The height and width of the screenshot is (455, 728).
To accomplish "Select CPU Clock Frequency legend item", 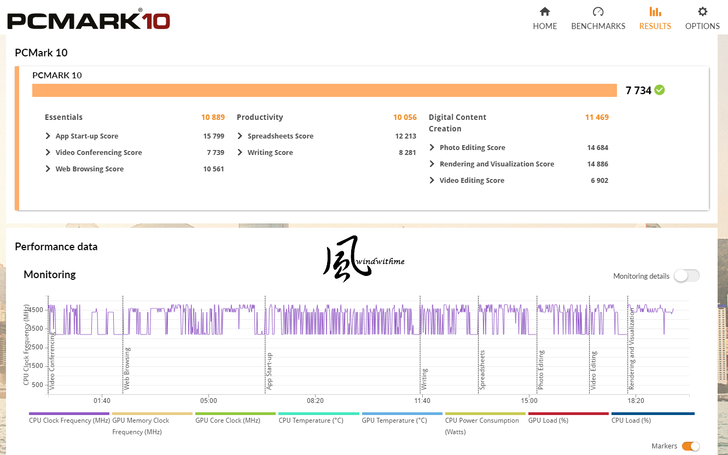I will pos(69,418).
